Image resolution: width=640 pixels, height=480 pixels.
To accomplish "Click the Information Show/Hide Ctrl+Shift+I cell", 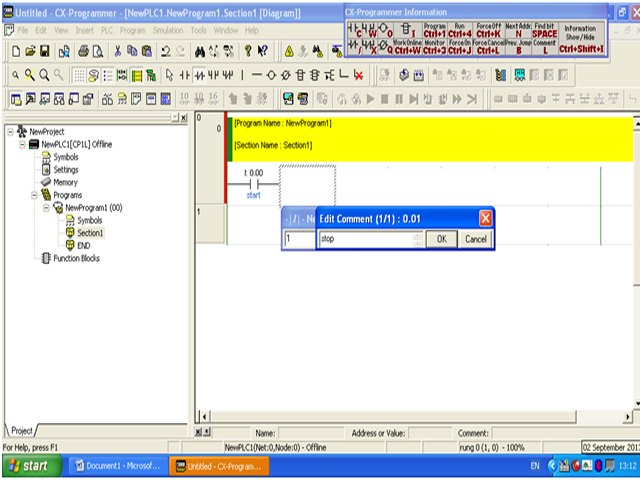I will 580,38.
